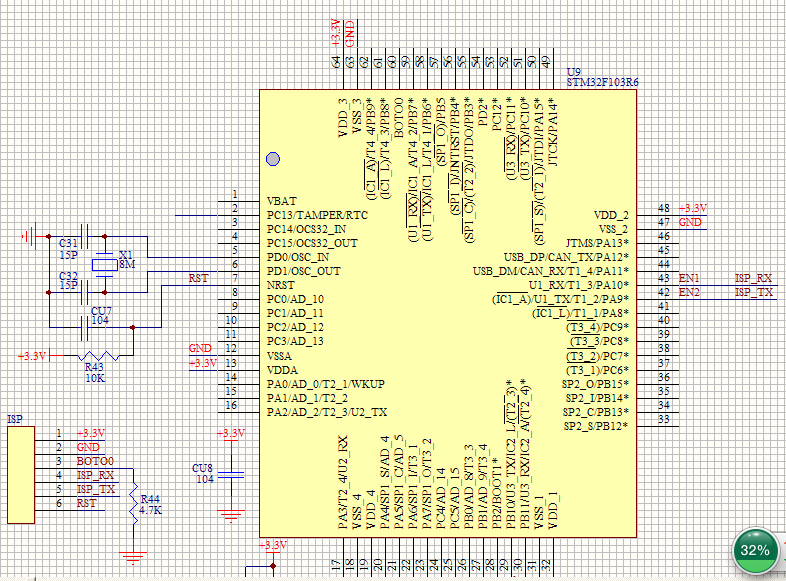Click the 8M value of crystal X1
This screenshot has width=786, height=581.
(127, 264)
